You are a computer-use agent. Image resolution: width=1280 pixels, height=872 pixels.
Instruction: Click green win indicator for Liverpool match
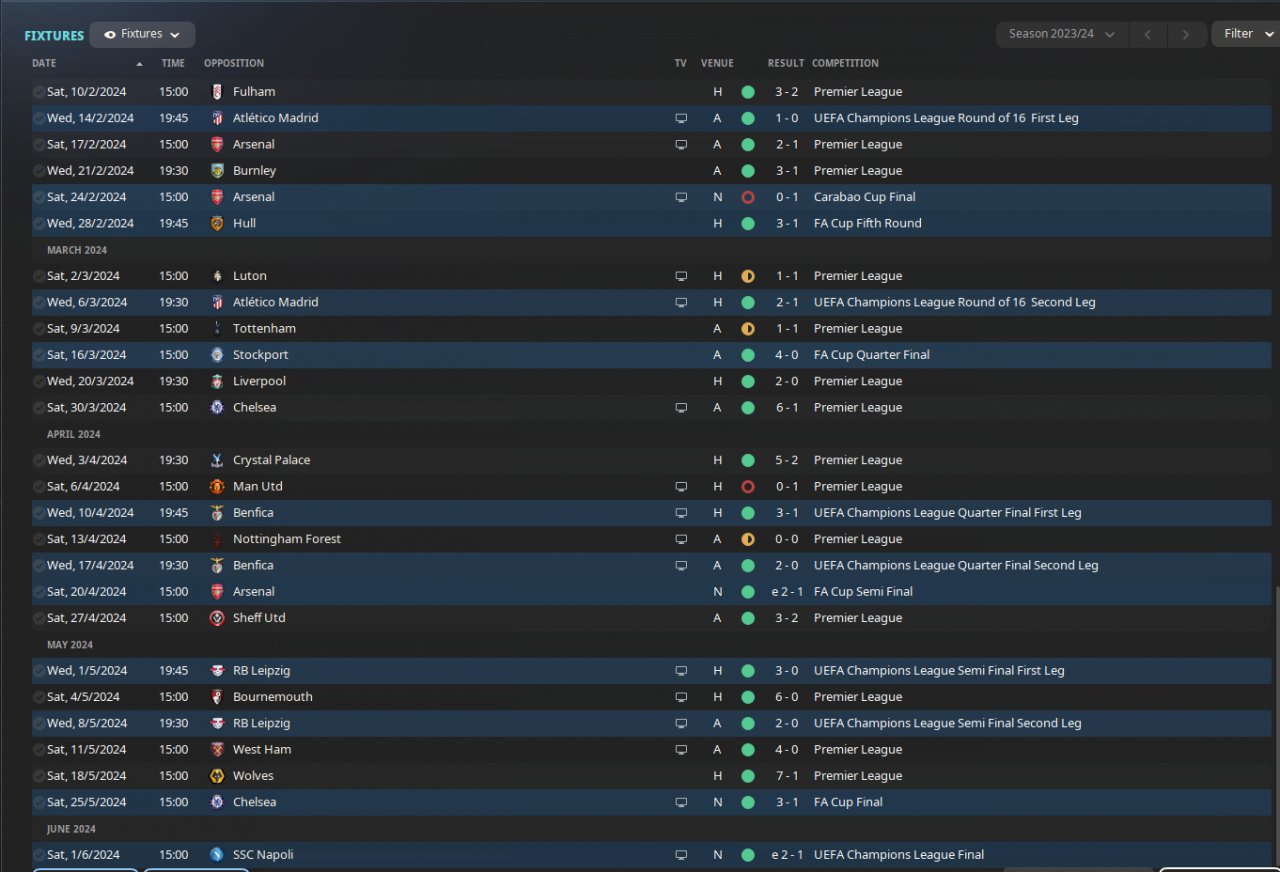click(747, 381)
